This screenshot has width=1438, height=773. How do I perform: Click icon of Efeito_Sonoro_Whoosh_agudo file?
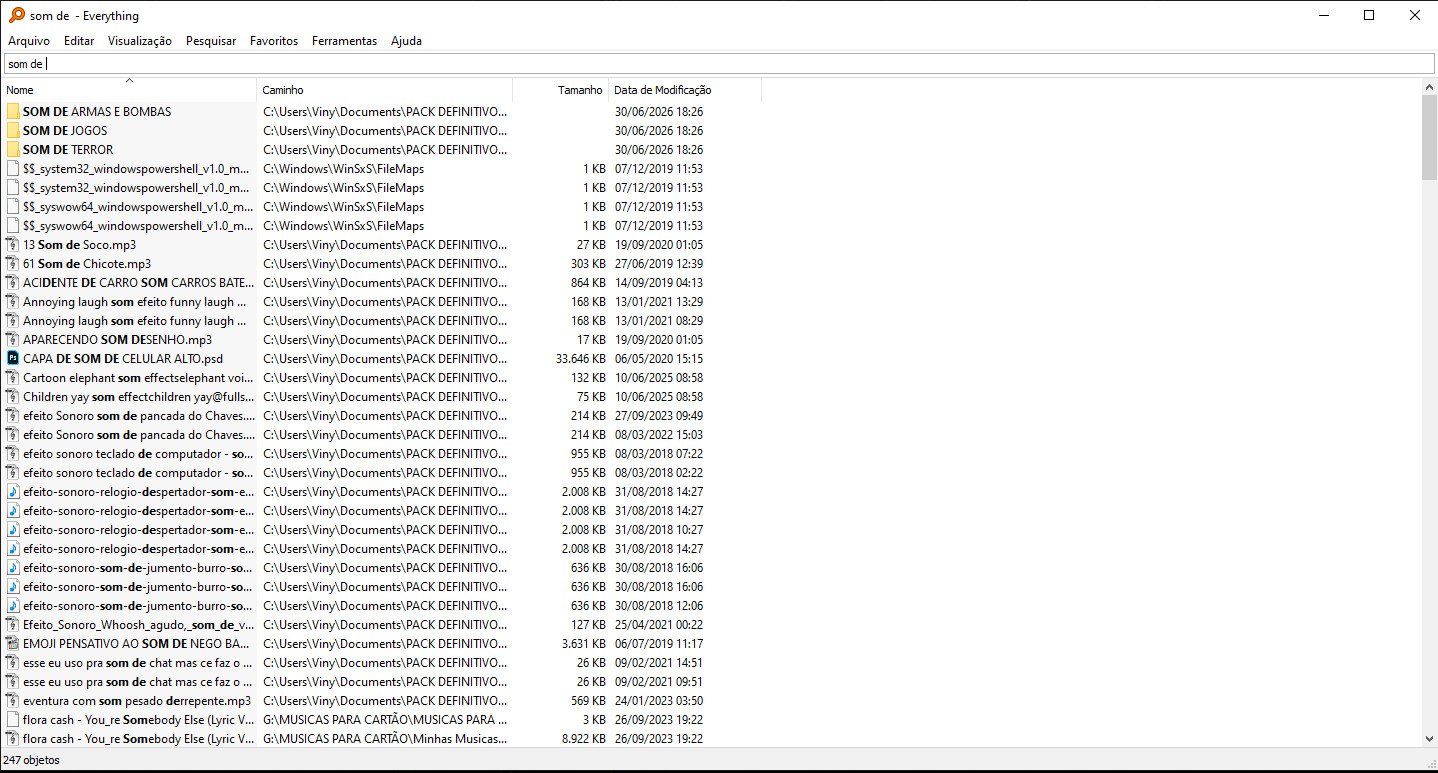coord(13,625)
